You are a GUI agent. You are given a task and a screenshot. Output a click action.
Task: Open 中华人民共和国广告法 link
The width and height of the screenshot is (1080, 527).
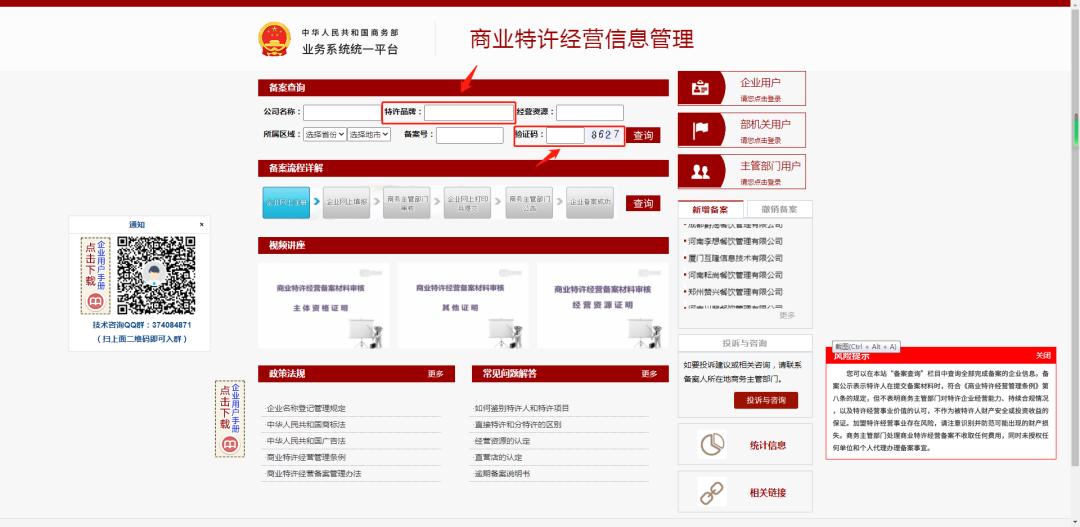click(x=307, y=441)
